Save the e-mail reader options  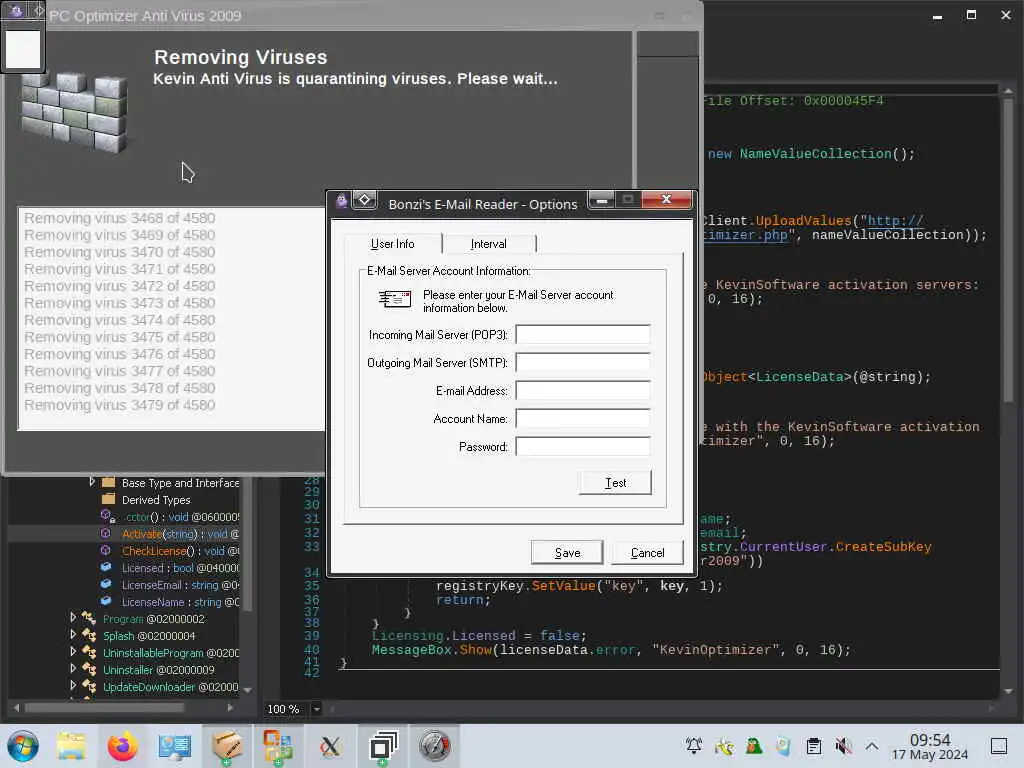[x=567, y=552]
